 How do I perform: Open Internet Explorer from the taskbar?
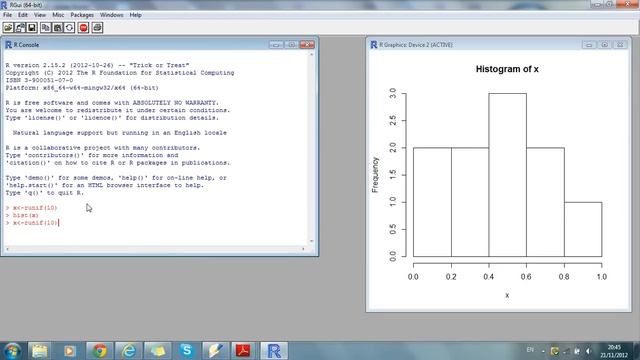pos(129,351)
